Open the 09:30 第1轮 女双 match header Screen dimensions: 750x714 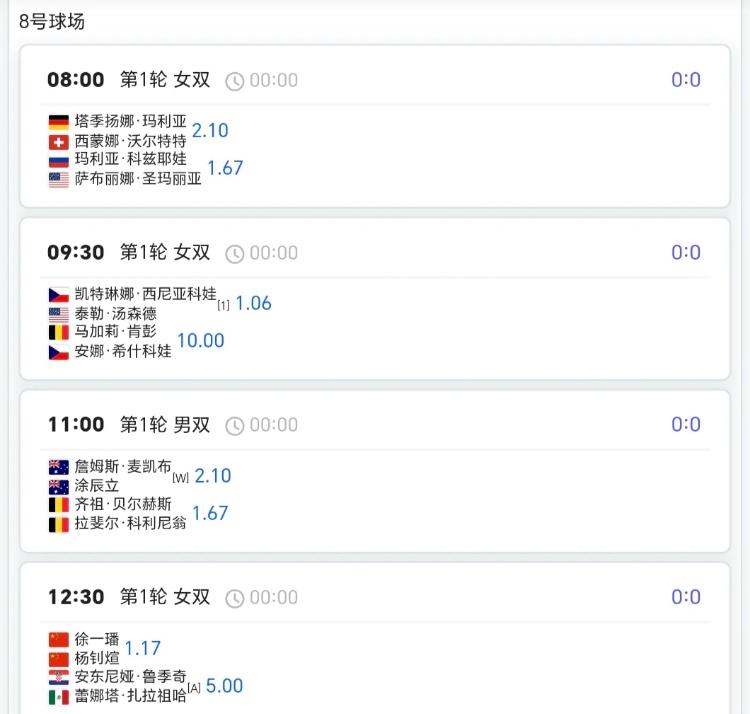click(x=129, y=253)
